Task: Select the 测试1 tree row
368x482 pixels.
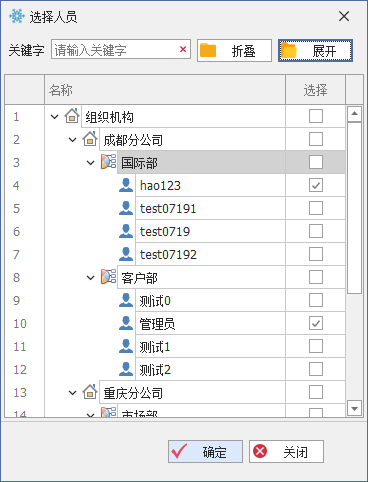Action: click(210, 347)
